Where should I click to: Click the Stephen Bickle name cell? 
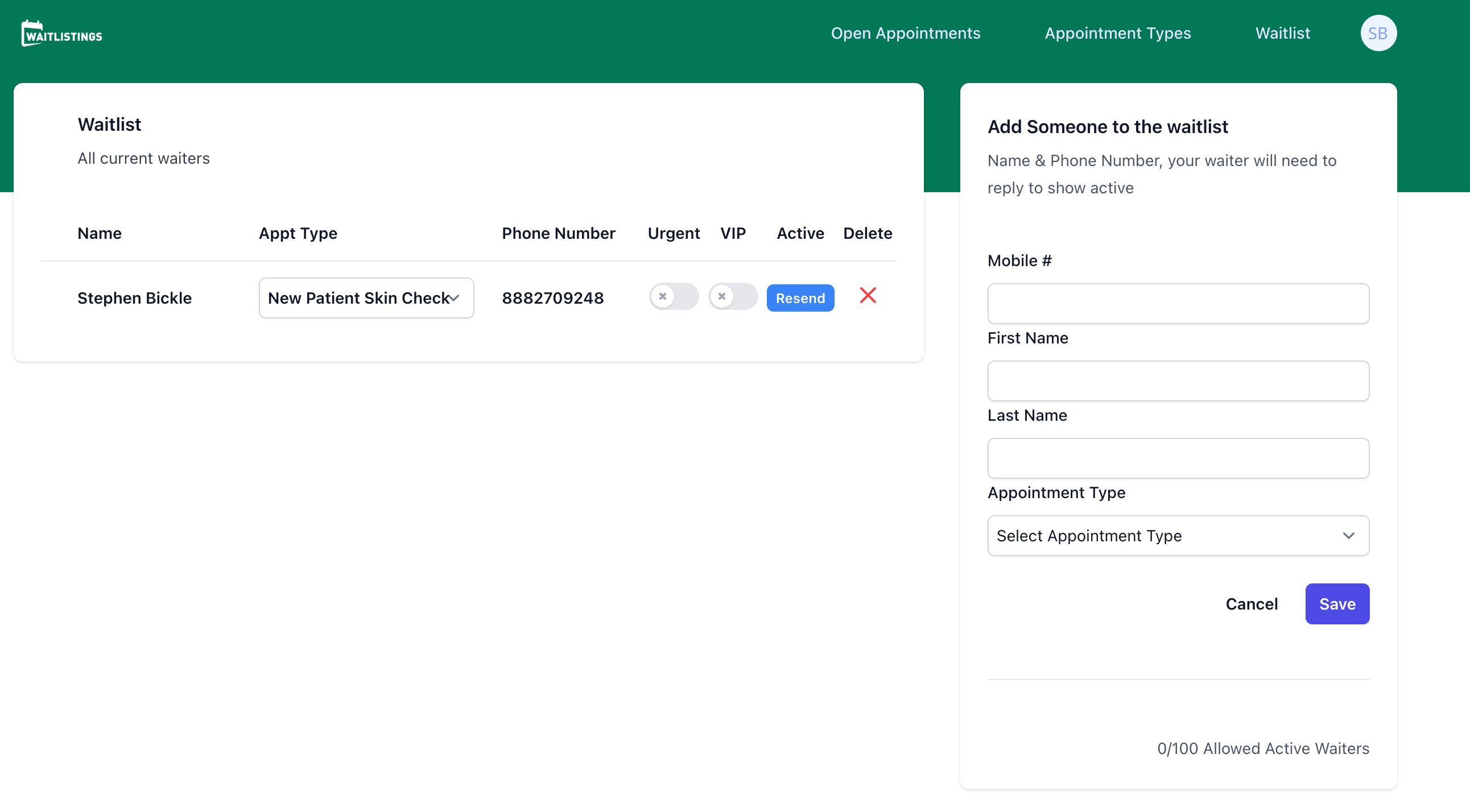134,298
